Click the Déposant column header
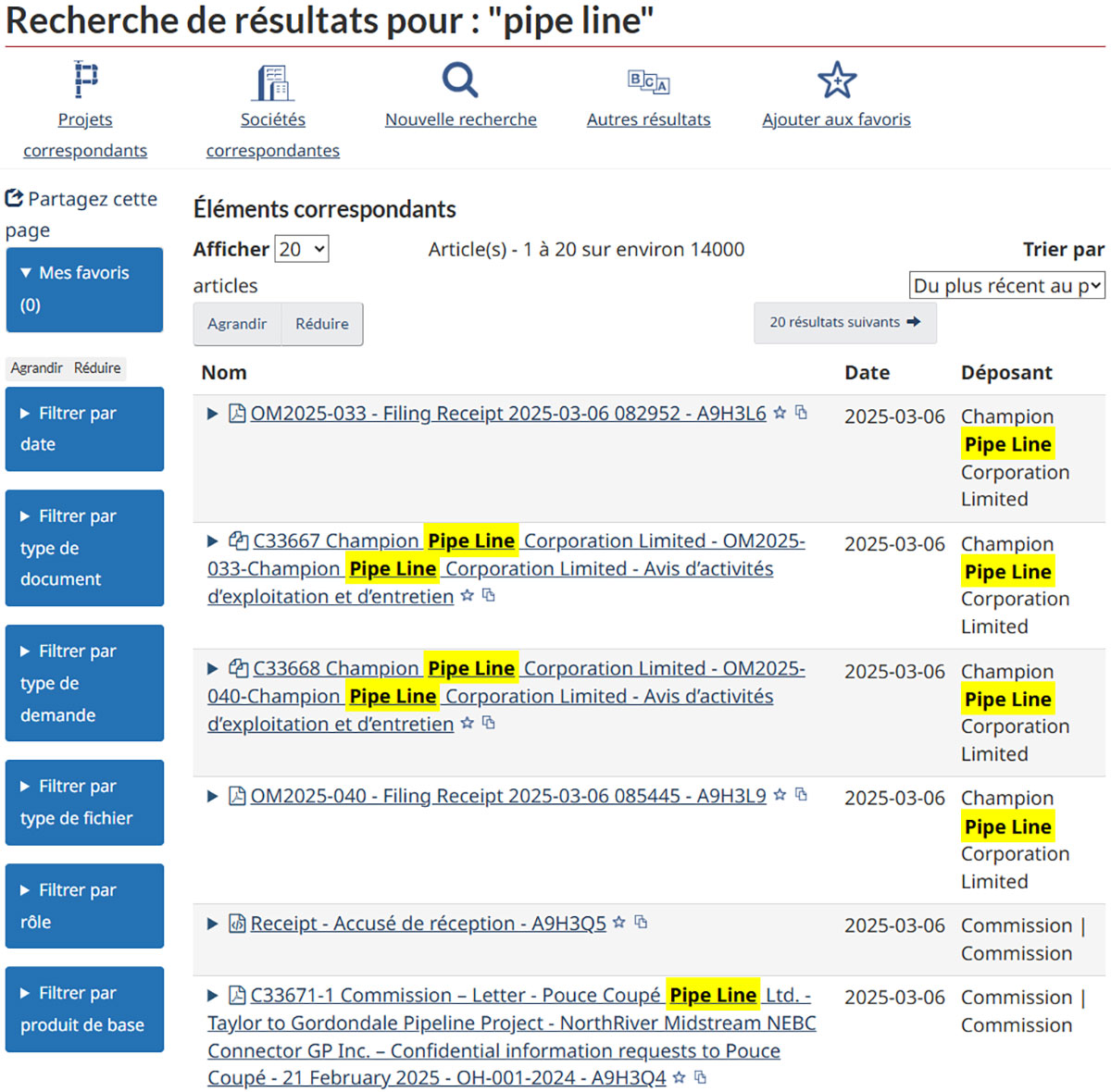Image resolution: width=1111 pixels, height=1092 pixels. click(1006, 372)
